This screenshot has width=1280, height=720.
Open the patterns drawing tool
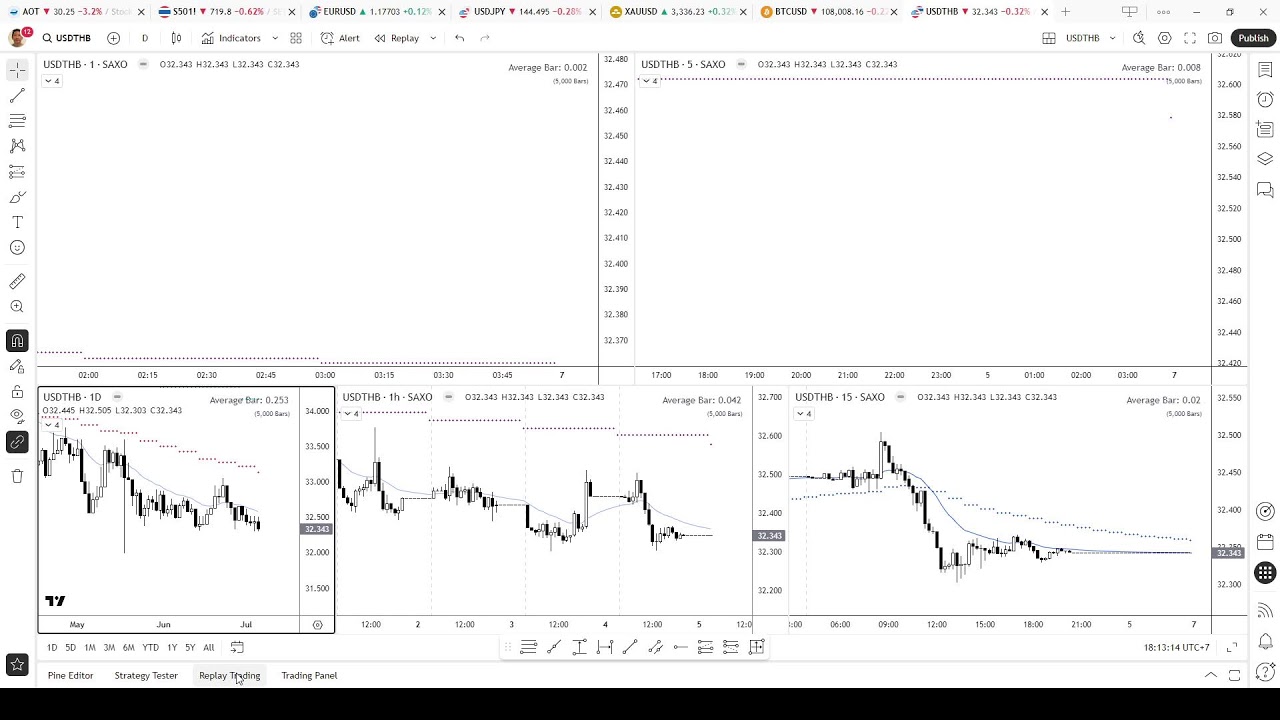[x=17, y=146]
